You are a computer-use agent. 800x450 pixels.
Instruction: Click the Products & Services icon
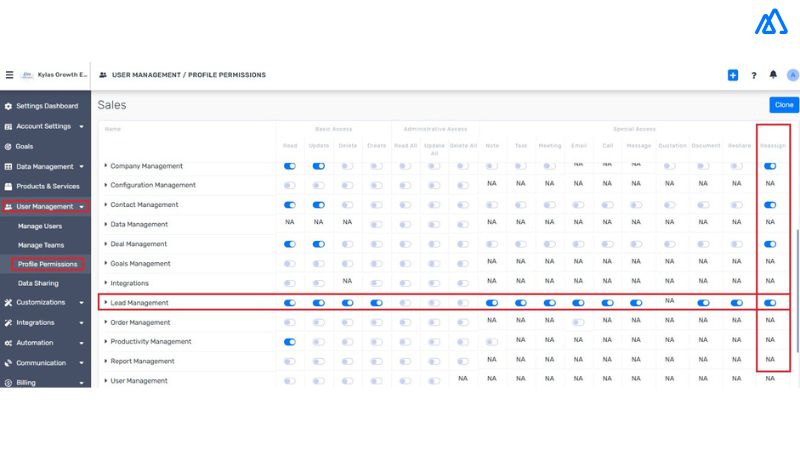(x=8, y=186)
